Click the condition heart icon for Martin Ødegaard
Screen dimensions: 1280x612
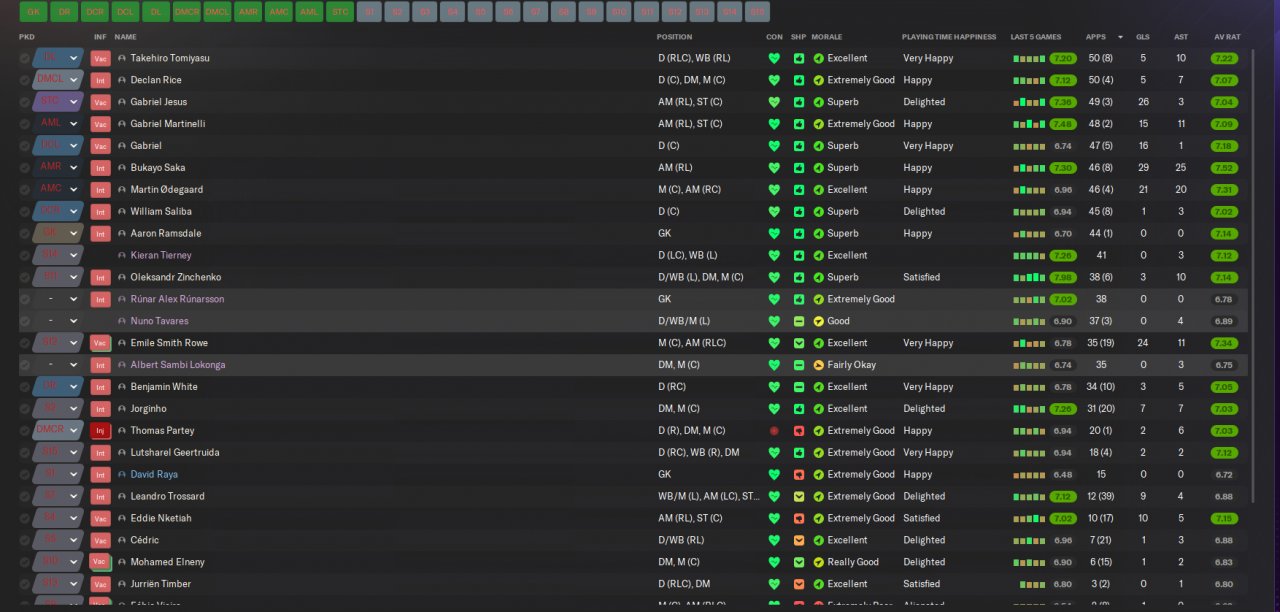[774, 190]
